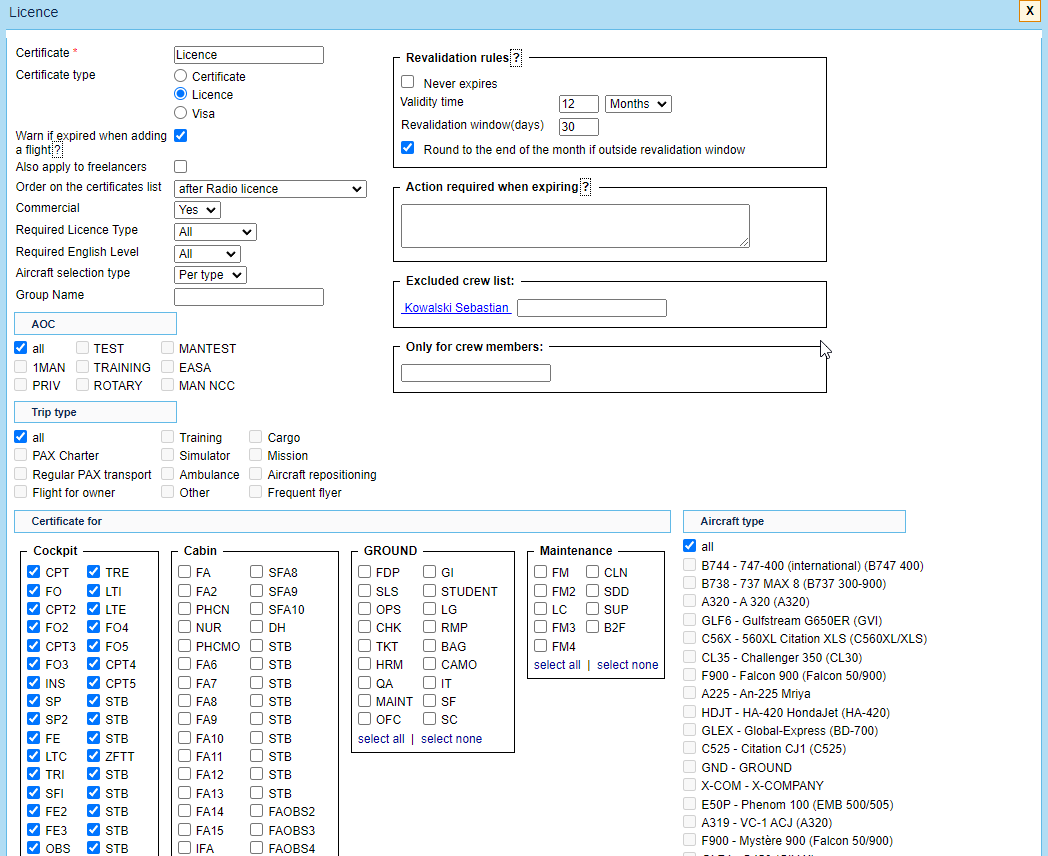
Task: Open Required Licence Type dropdown
Action: (215, 232)
